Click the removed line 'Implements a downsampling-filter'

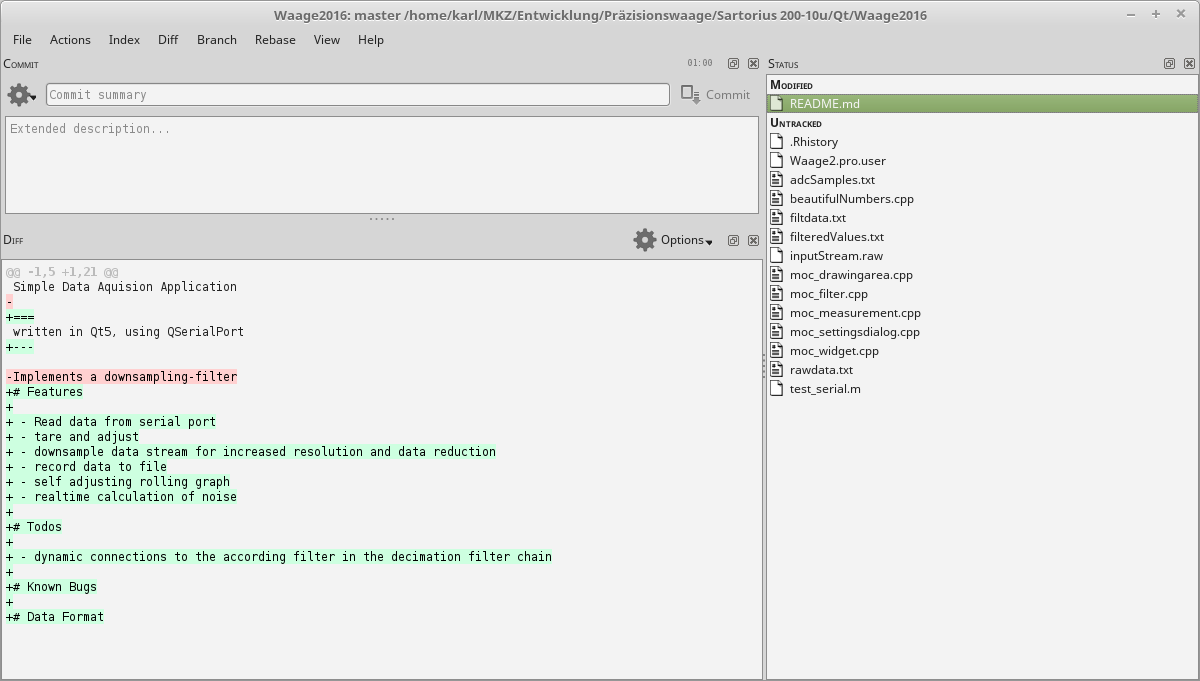[121, 377]
